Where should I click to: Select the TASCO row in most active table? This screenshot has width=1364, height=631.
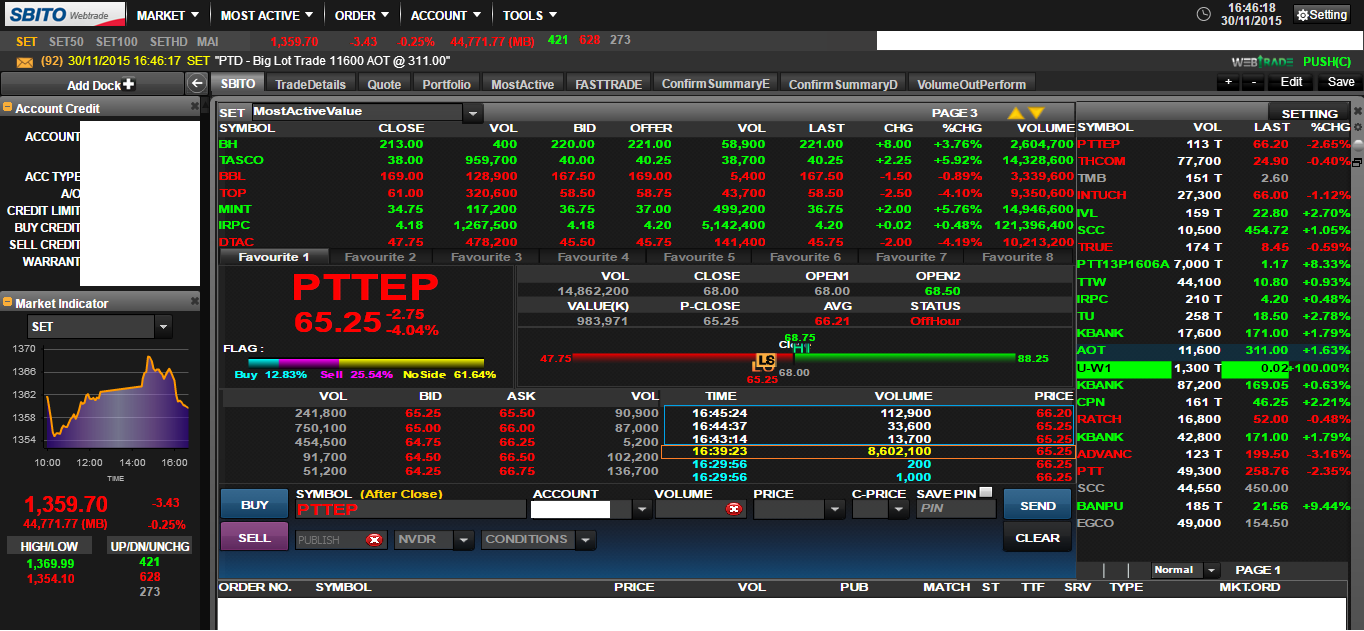click(646, 160)
